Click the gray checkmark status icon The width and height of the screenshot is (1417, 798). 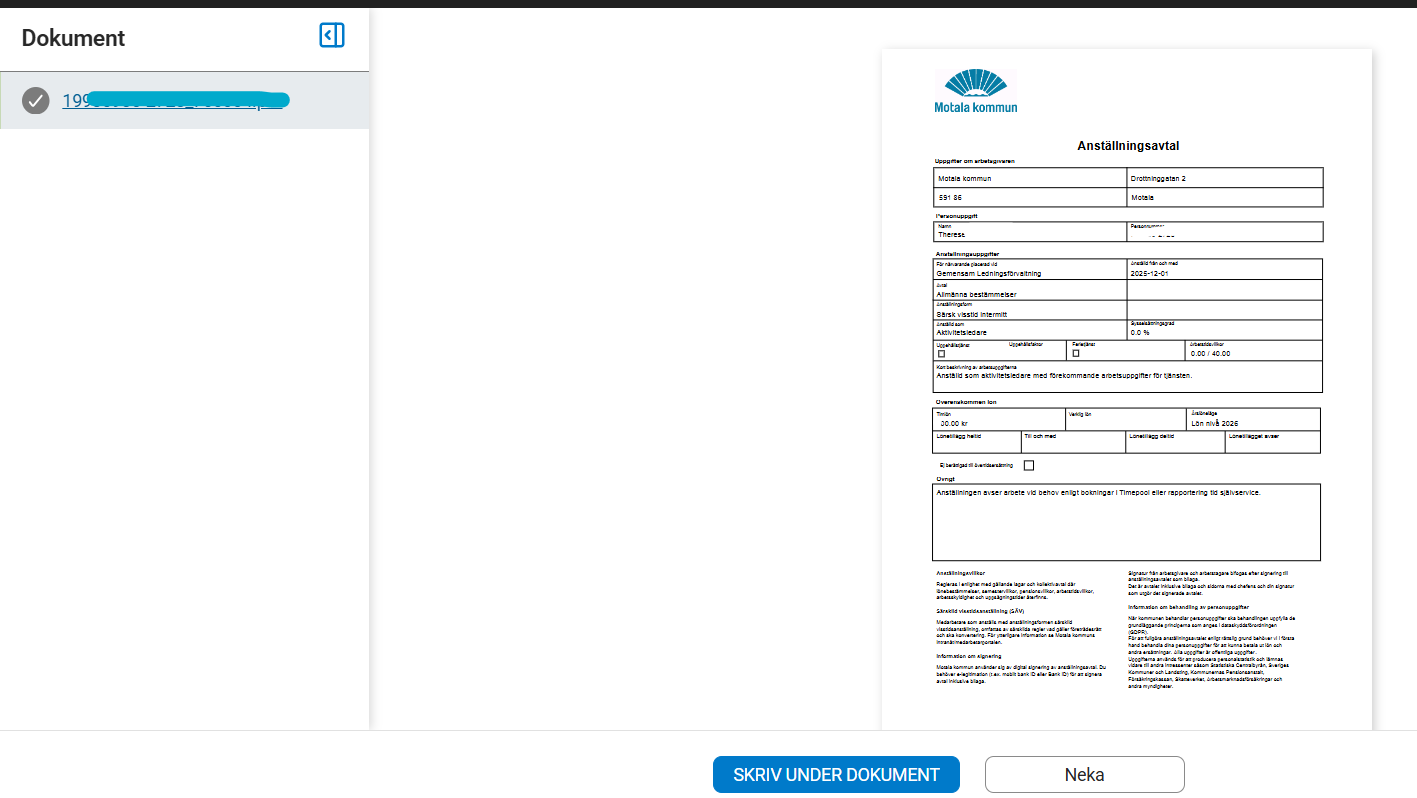click(36, 100)
